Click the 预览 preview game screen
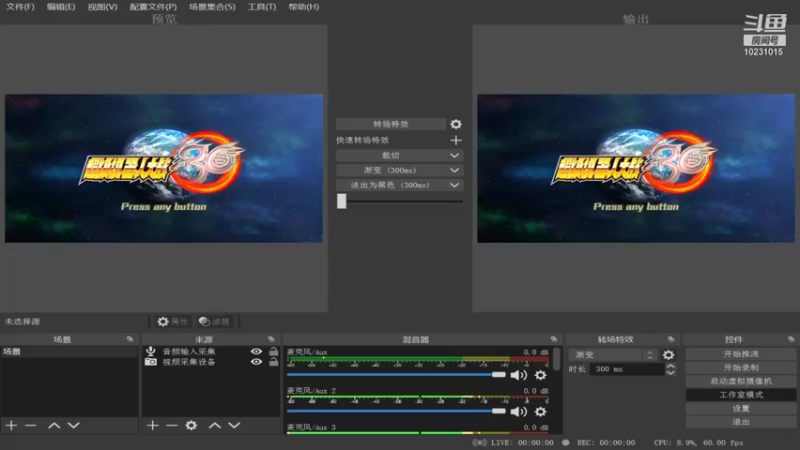This screenshot has height=450, width=800. pos(164,168)
